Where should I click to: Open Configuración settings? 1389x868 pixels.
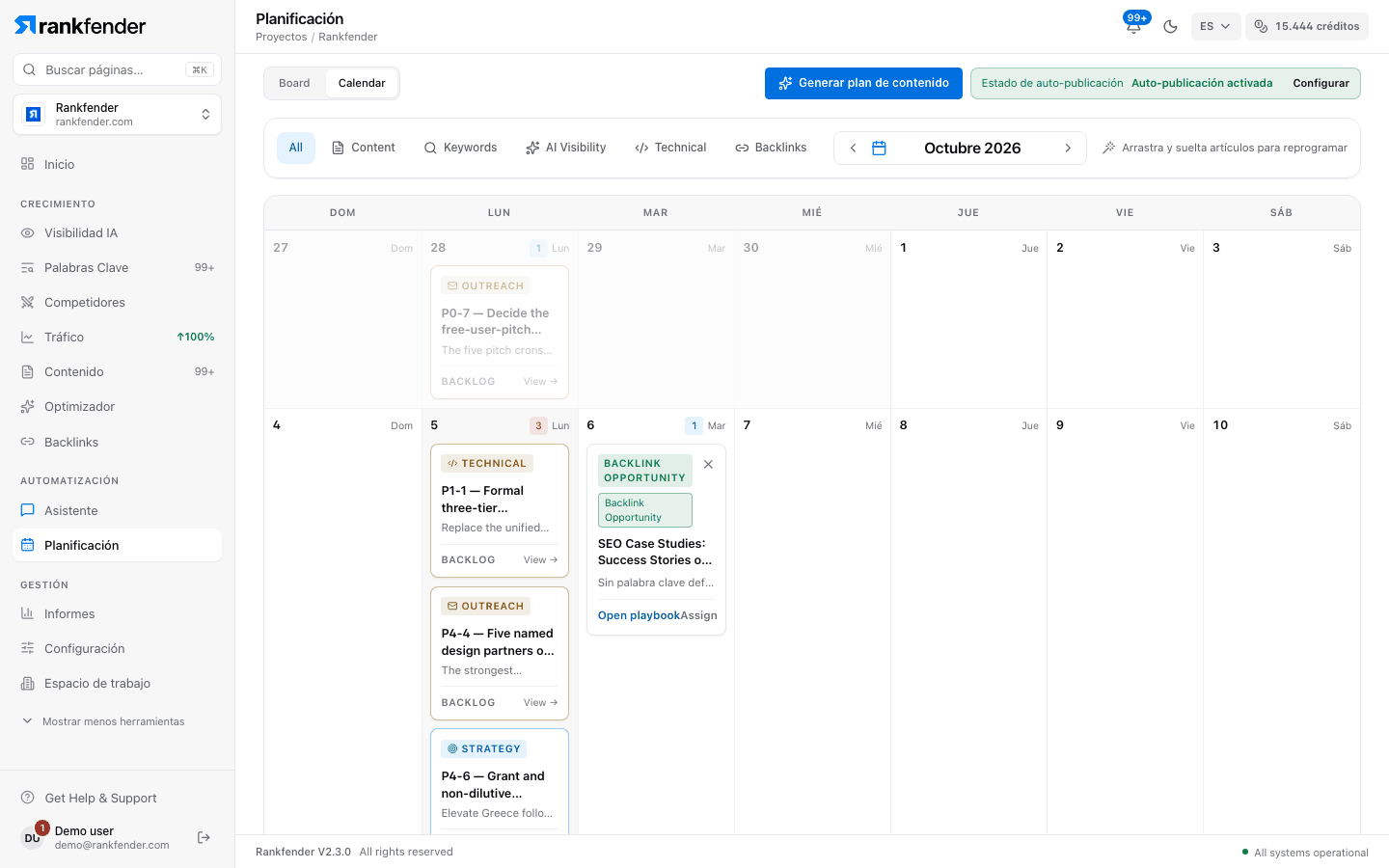(x=118, y=648)
